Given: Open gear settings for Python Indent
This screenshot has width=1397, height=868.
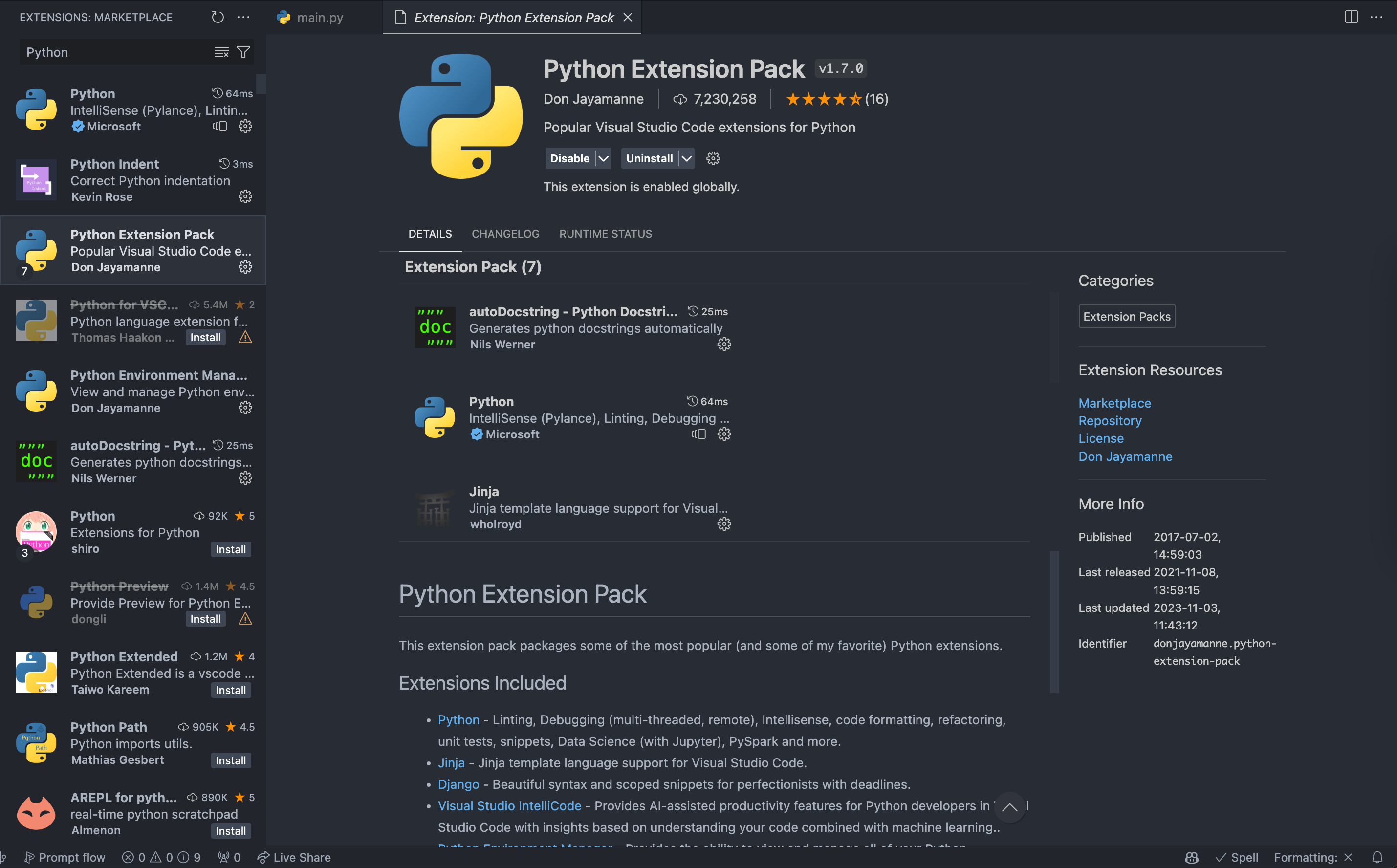Looking at the screenshot, I should (245, 197).
